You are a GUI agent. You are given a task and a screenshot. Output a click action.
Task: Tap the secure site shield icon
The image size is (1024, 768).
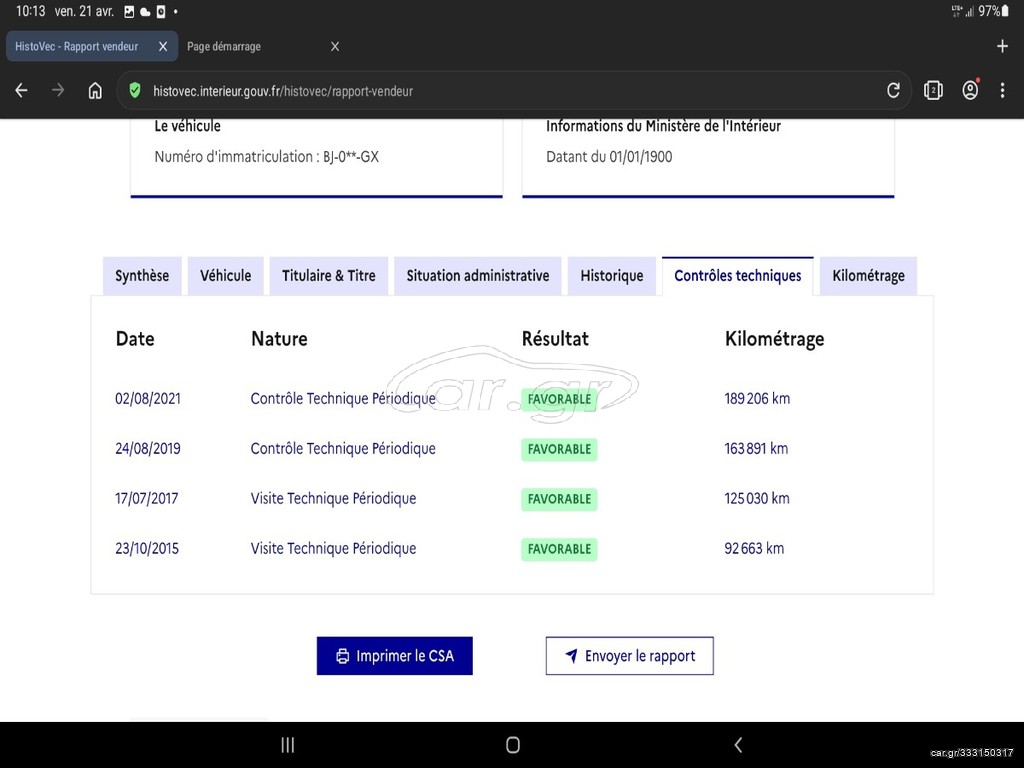pos(135,91)
